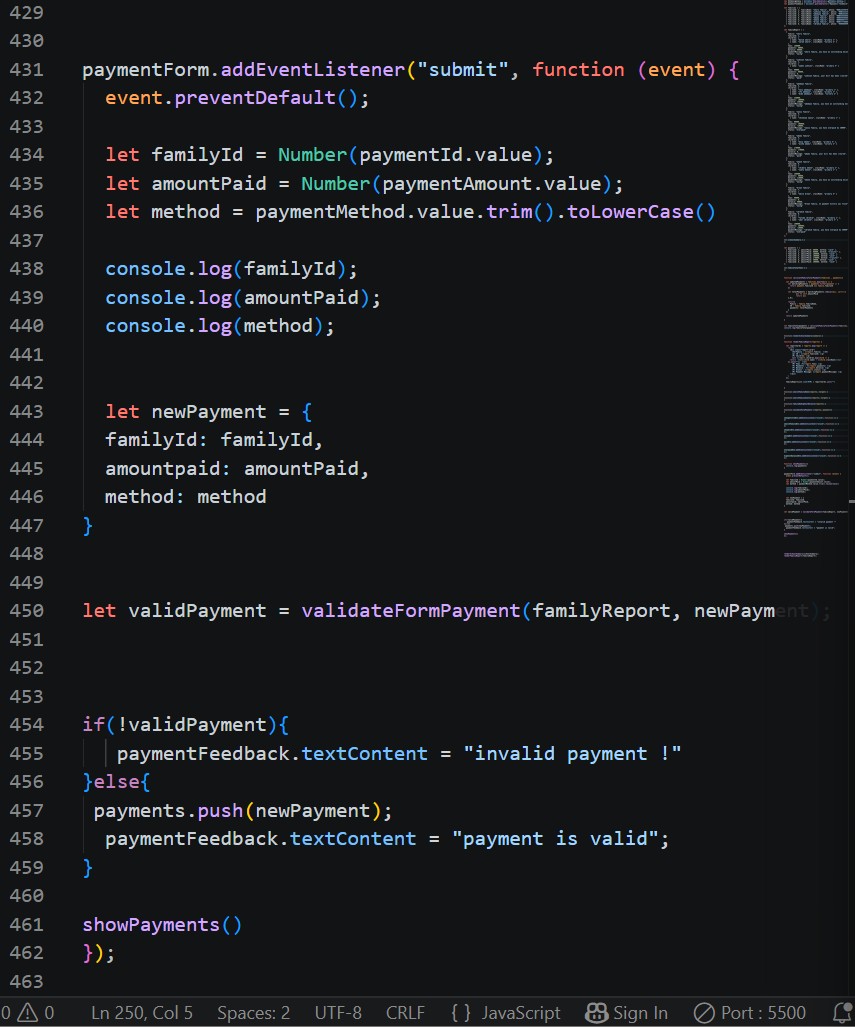
Task: Click showPayments() call on line 461
Action: click(162, 924)
